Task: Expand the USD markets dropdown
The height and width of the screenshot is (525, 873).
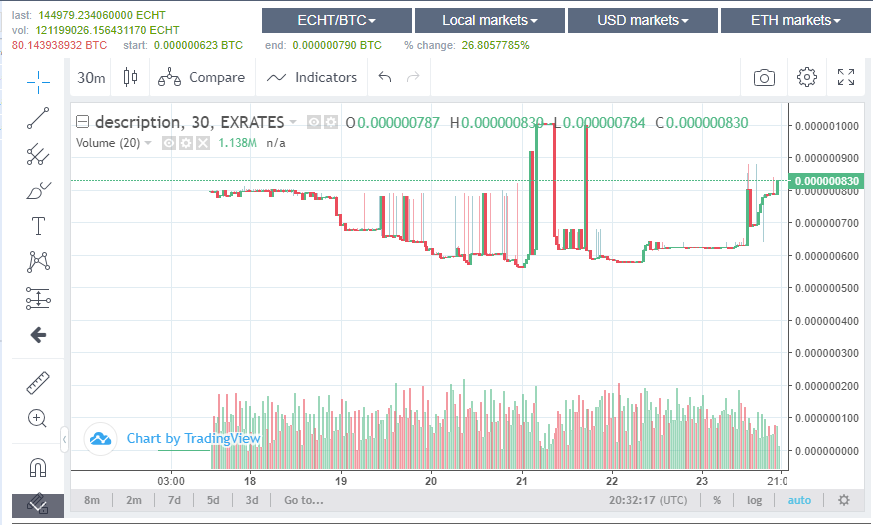Action: click(642, 20)
